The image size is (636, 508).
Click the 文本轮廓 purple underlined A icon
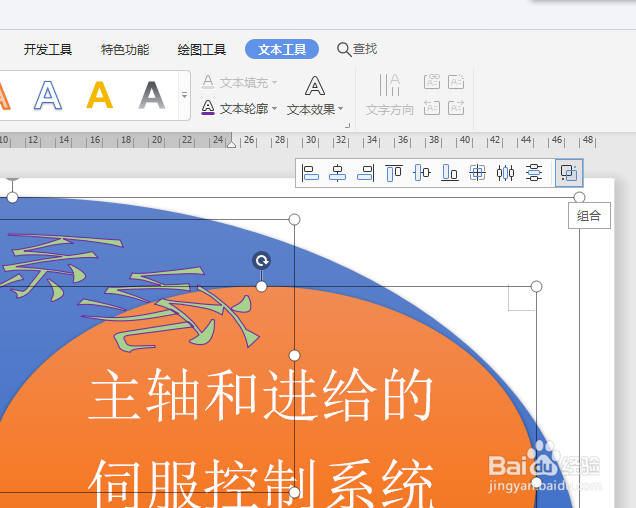[208, 108]
